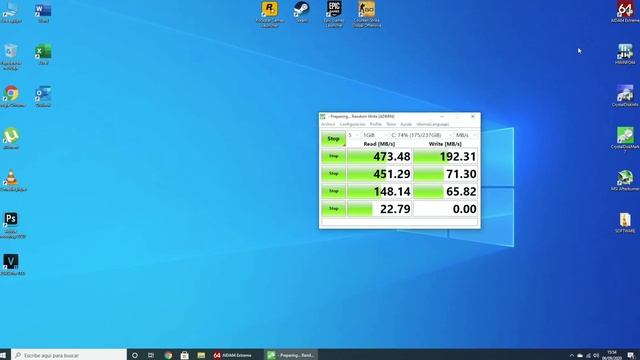Click the 148.14 read result

click(379, 191)
